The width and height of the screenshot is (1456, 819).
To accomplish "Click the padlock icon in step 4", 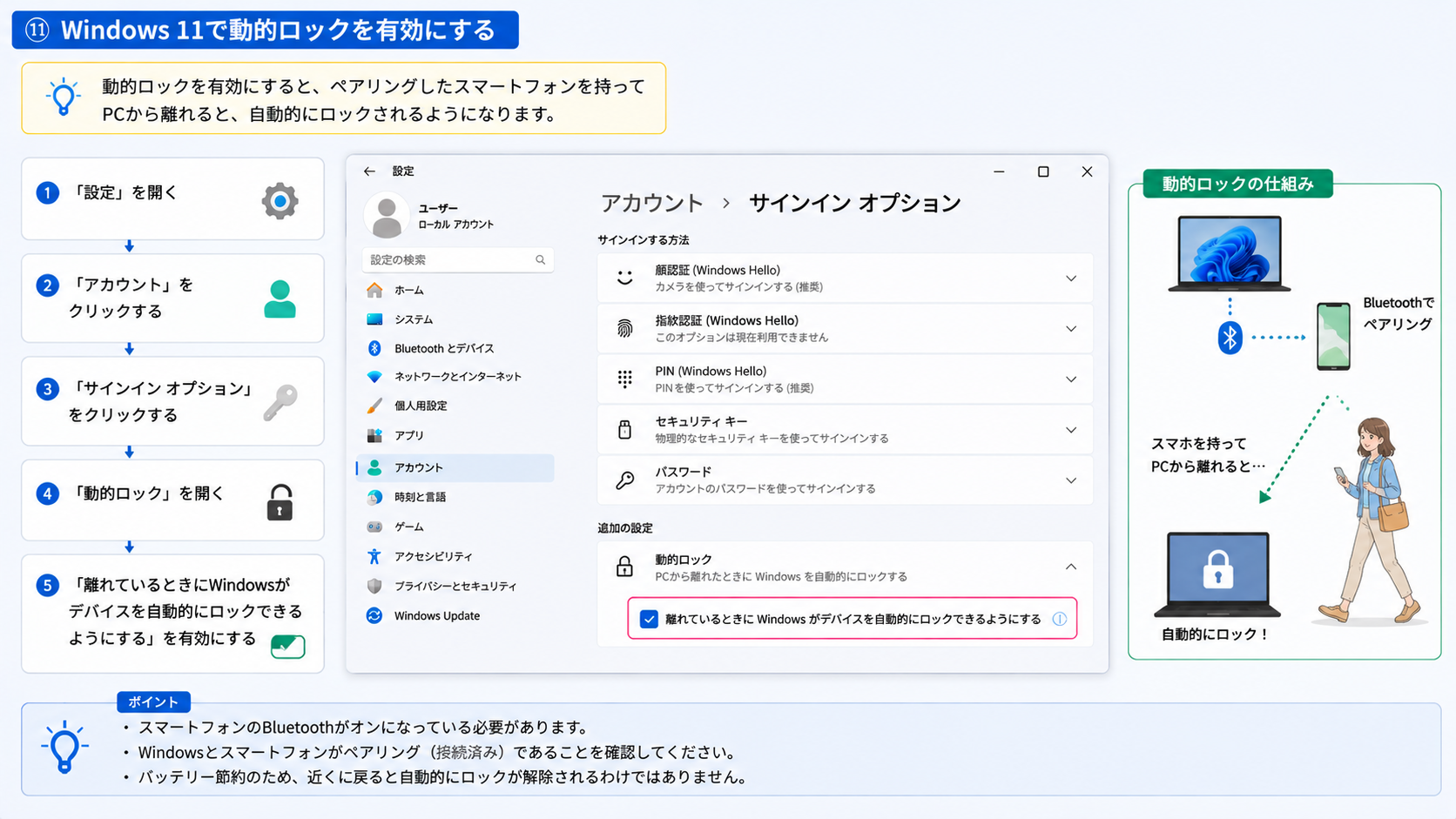I will pos(280,503).
